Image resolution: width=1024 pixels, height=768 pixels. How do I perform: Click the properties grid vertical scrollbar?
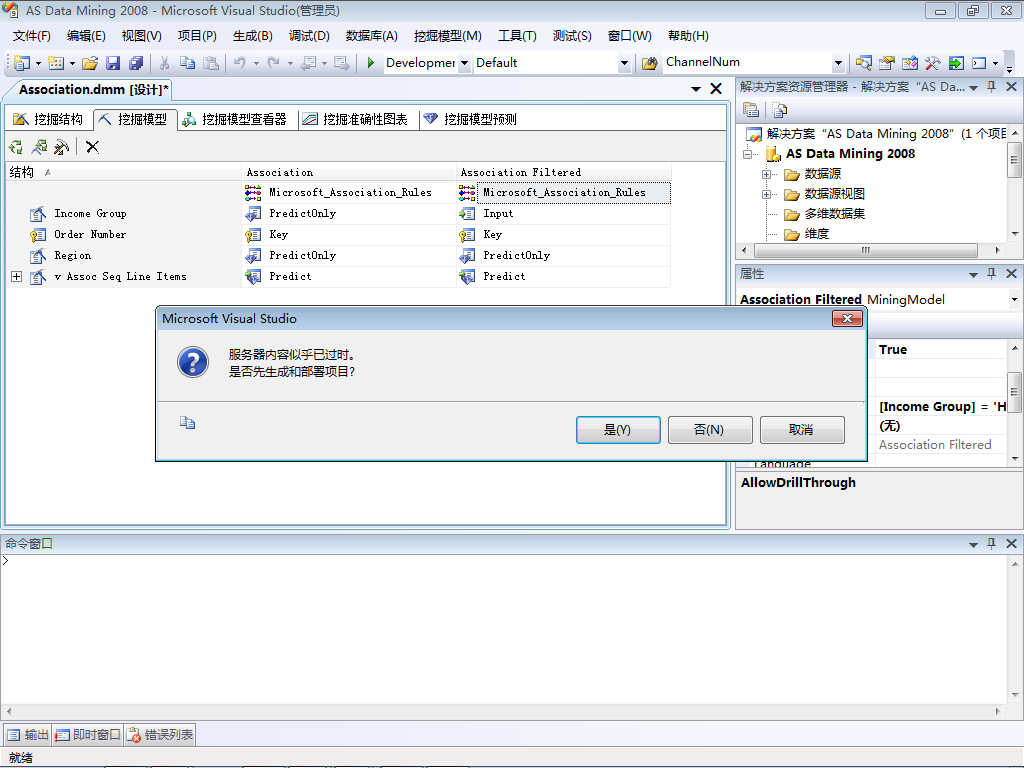coord(1014,403)
